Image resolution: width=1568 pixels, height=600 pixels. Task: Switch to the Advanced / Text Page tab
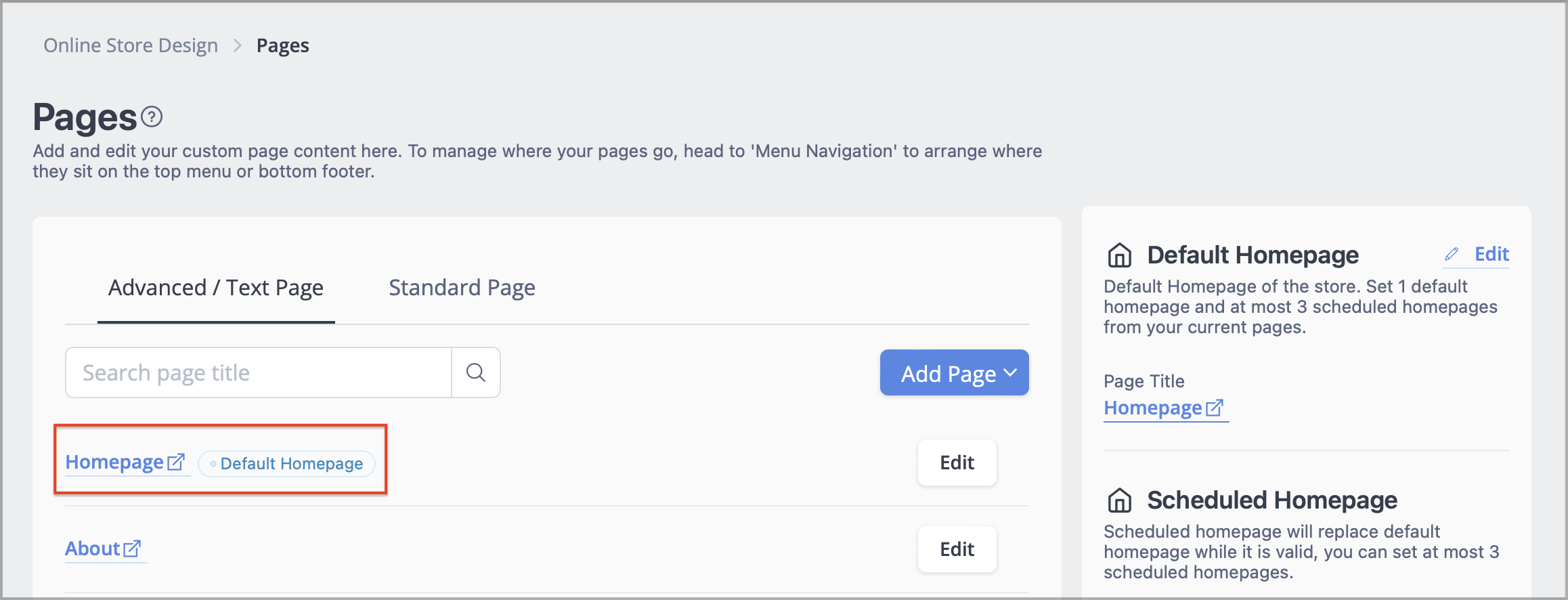tap(216, 288)
